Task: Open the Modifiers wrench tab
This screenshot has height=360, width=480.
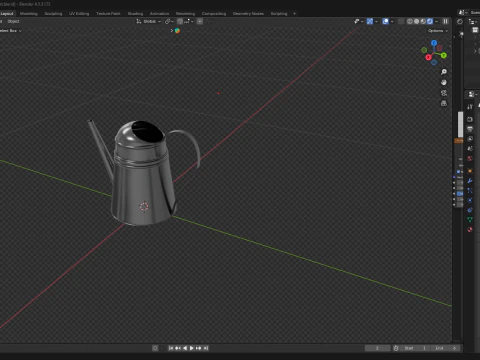Action: tap(470, 181)
